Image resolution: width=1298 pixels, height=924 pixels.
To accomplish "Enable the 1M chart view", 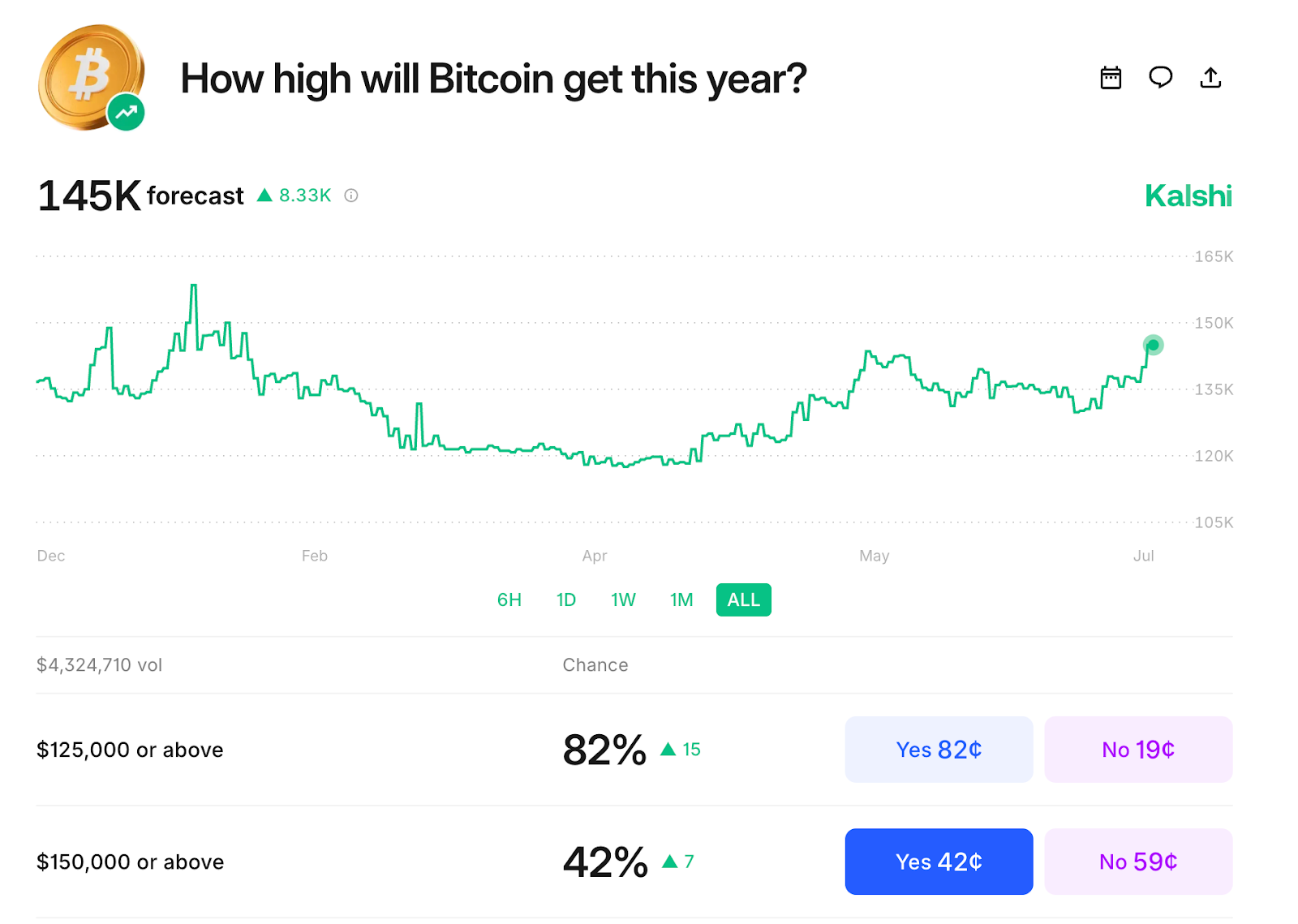I will point(681,600).
